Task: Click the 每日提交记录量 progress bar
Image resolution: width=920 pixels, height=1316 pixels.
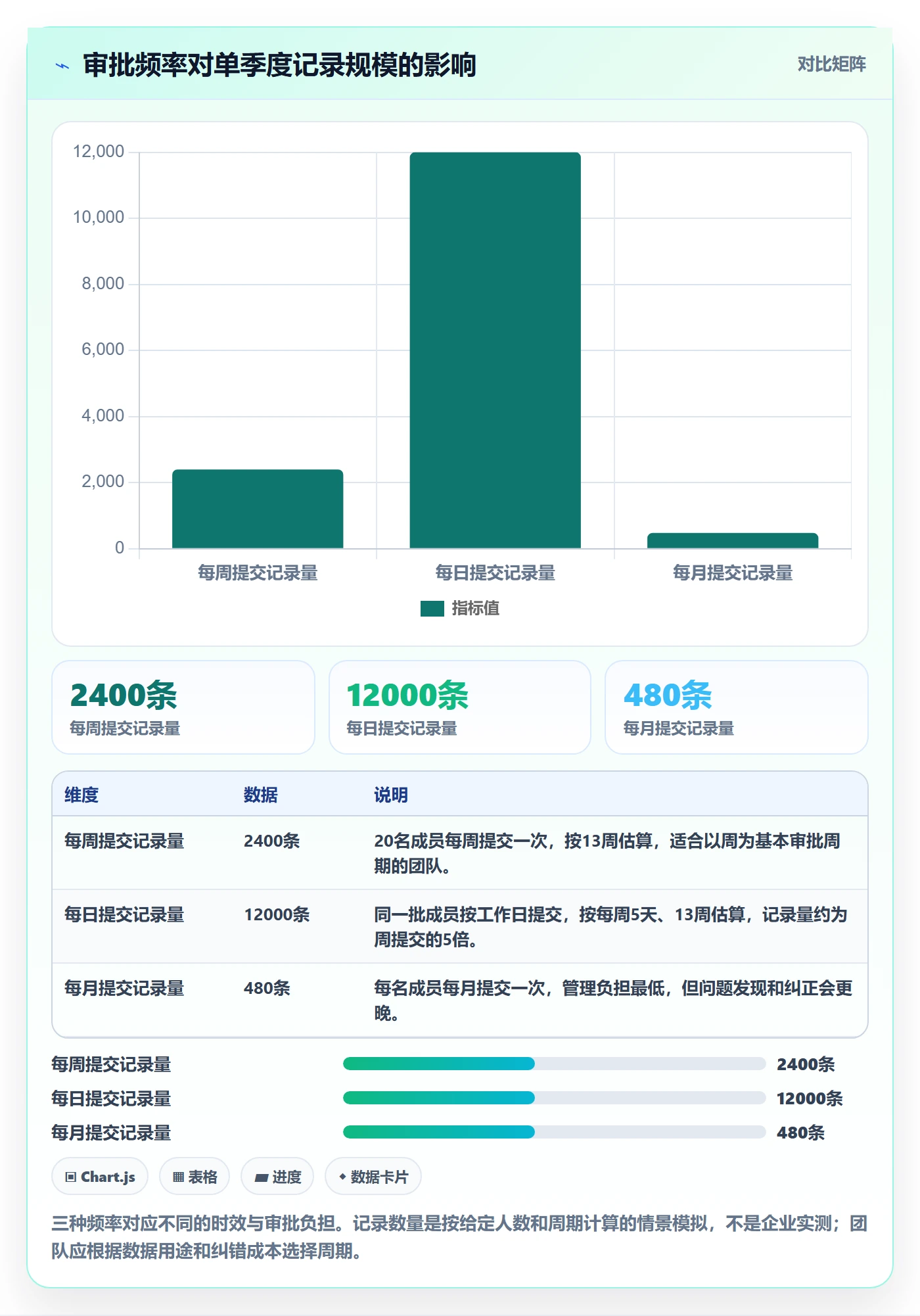Action: [x=555, y=1098]
